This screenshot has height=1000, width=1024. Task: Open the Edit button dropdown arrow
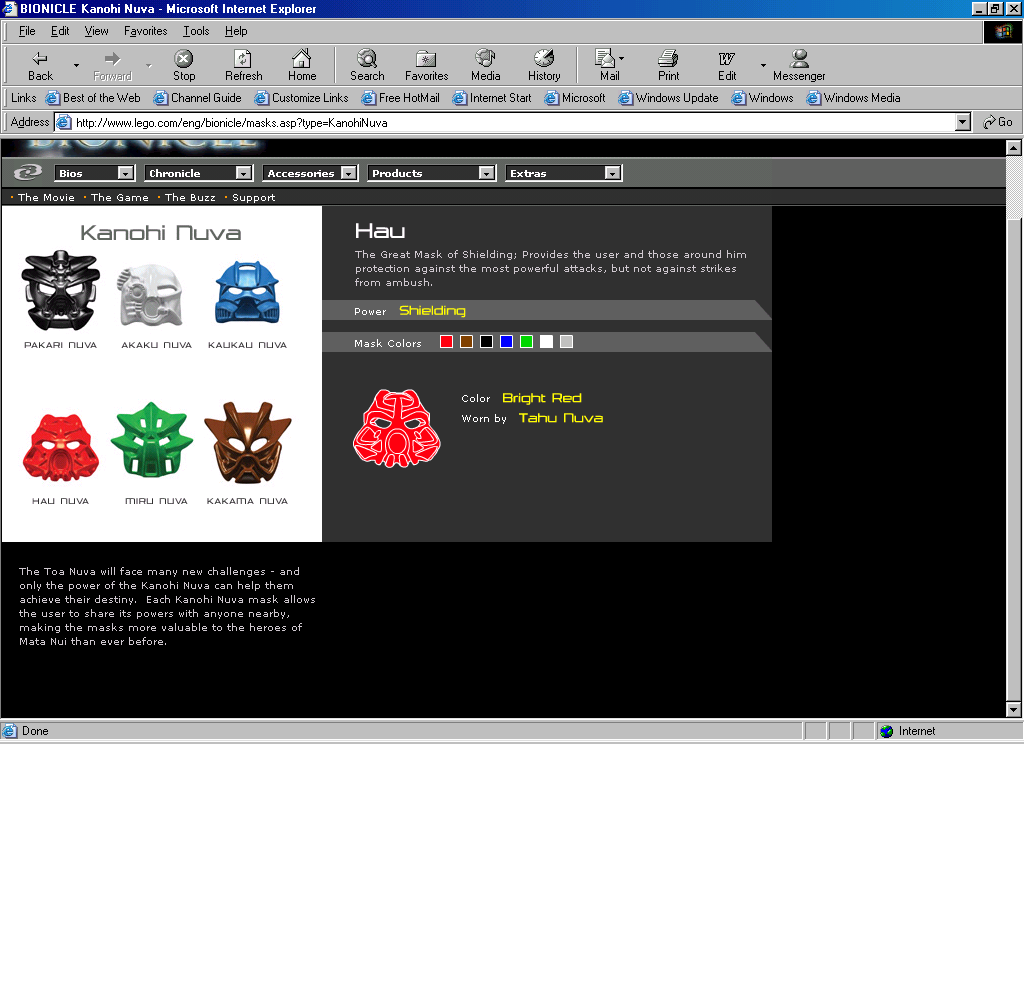(763, 65)
